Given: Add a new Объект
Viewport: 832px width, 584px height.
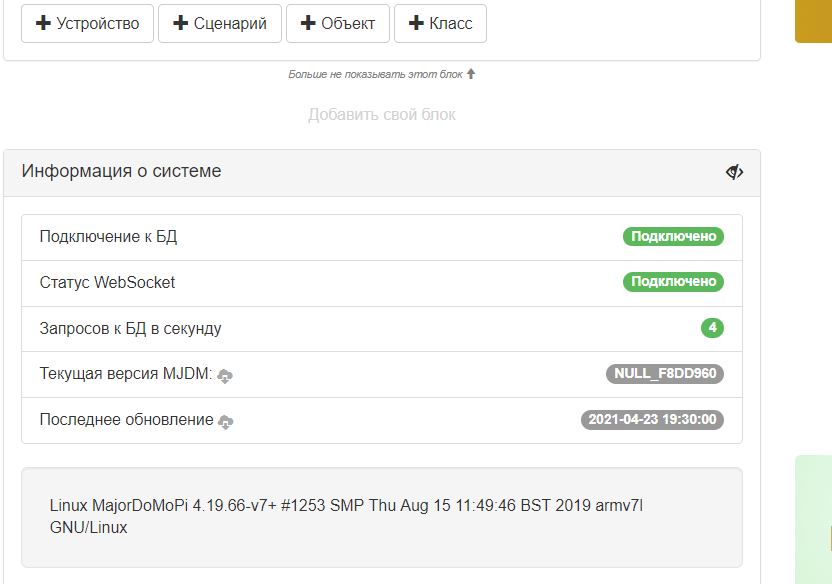Looking at the screenshot, I should pos(337,23).
